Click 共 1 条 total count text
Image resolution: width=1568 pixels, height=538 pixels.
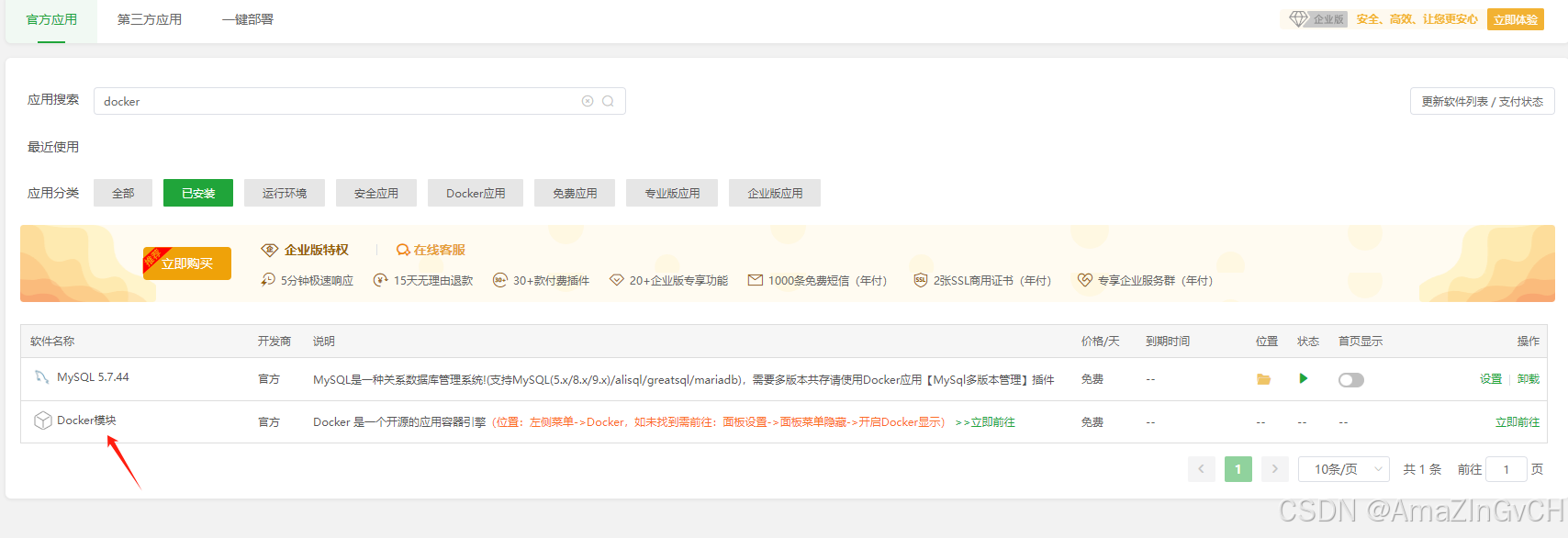point(1422,469)
